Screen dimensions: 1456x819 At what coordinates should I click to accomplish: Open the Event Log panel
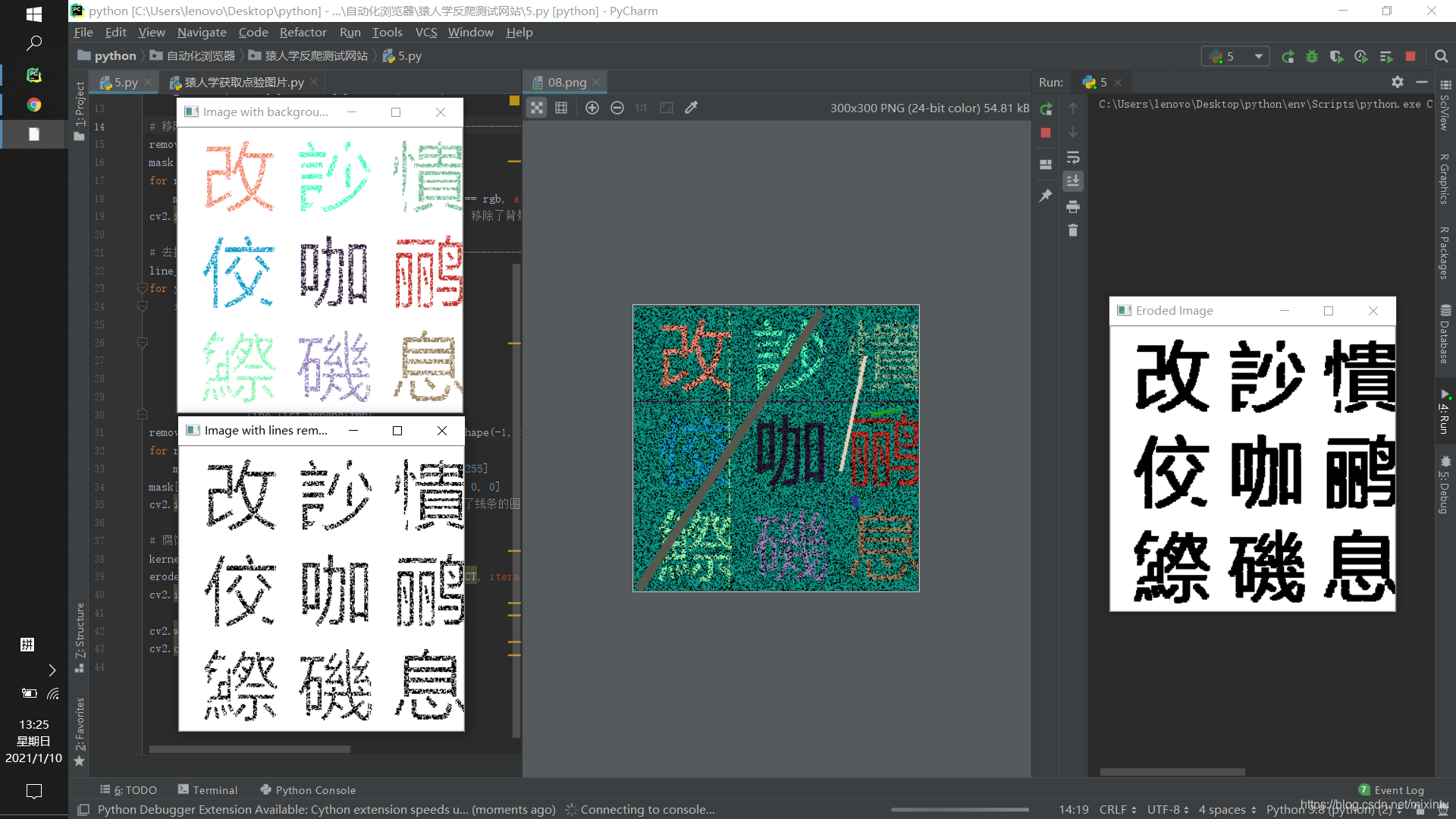1399,789
